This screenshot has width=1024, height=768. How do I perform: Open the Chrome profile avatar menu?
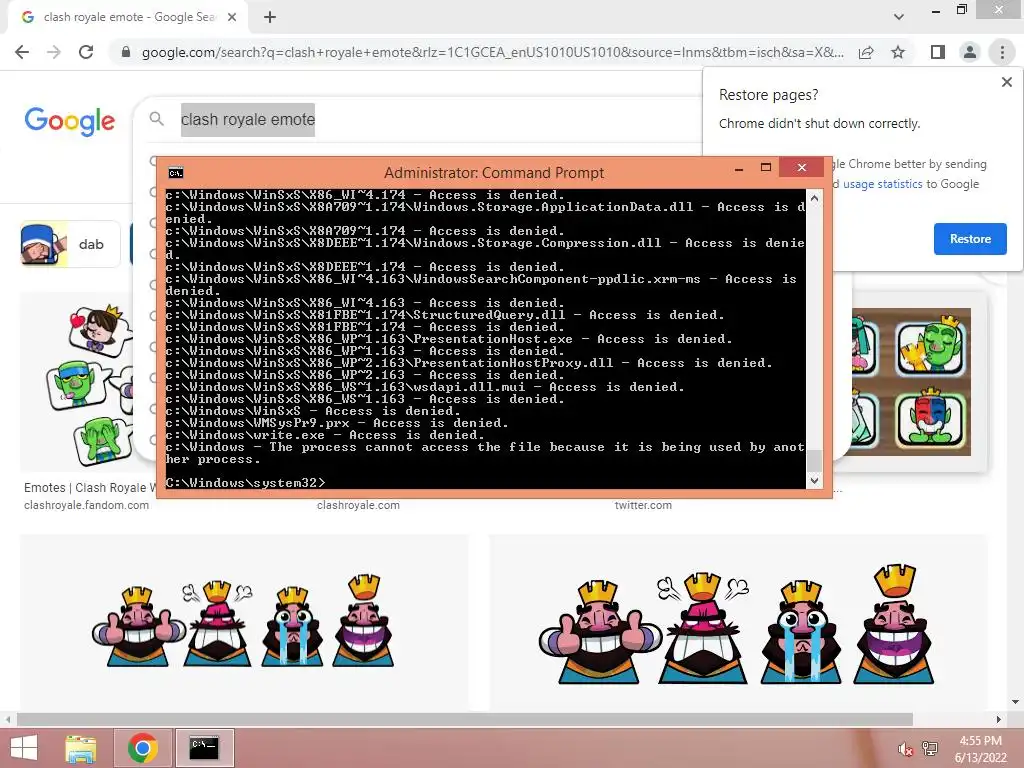pos(970,52)
